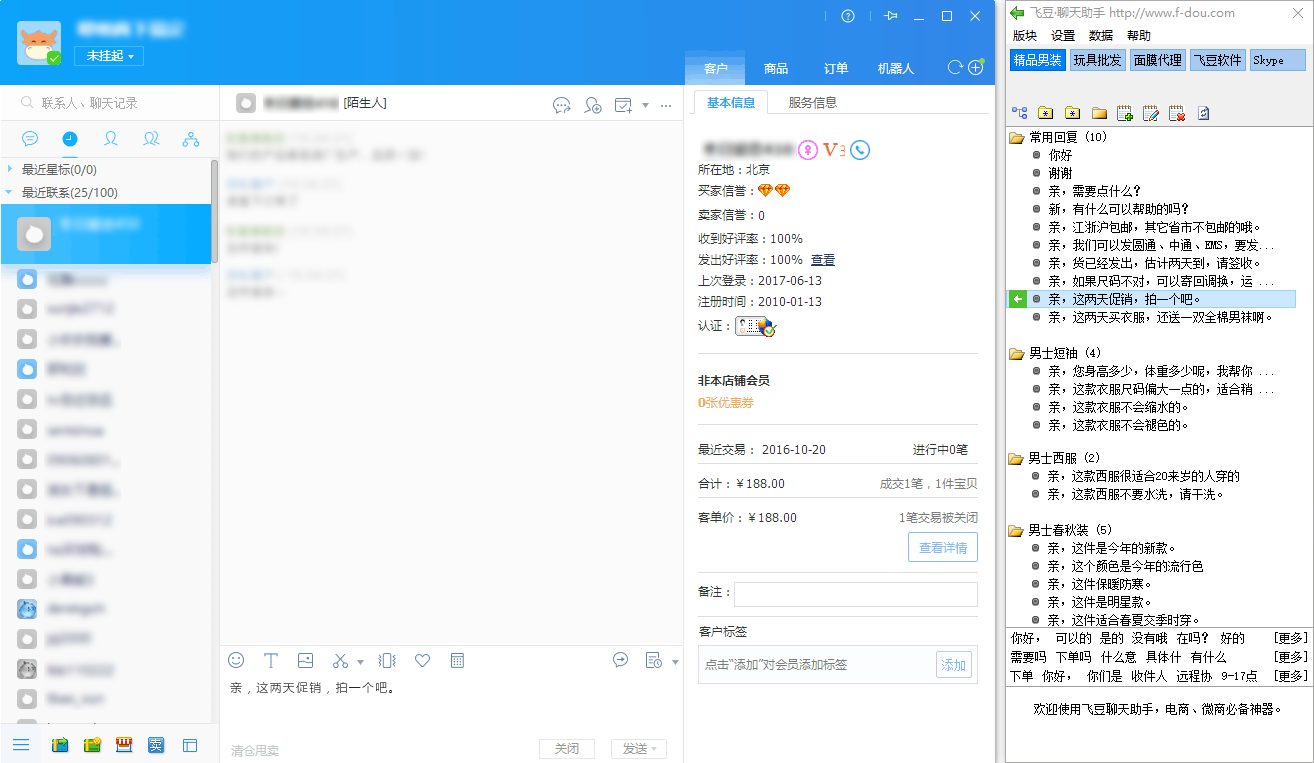Viewport: 1314px width, 763px height.
Task: Select the 'Skype' category button
Action: click(x=1278, y=60)
